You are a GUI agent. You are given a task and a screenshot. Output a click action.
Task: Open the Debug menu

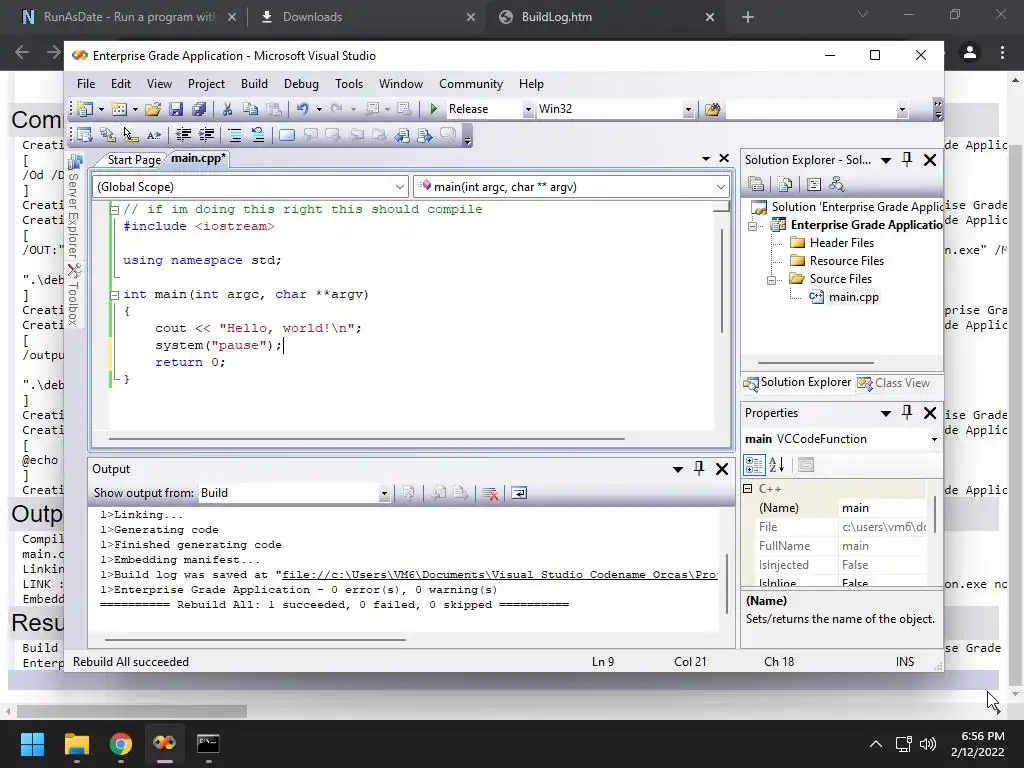301,84
